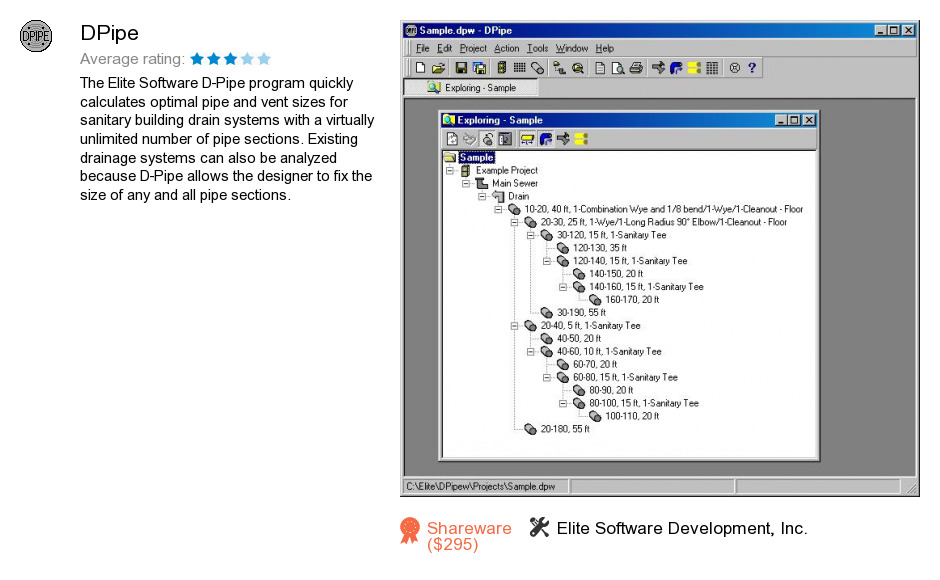
Task: Collapse the Drain node
Action: 482,196
